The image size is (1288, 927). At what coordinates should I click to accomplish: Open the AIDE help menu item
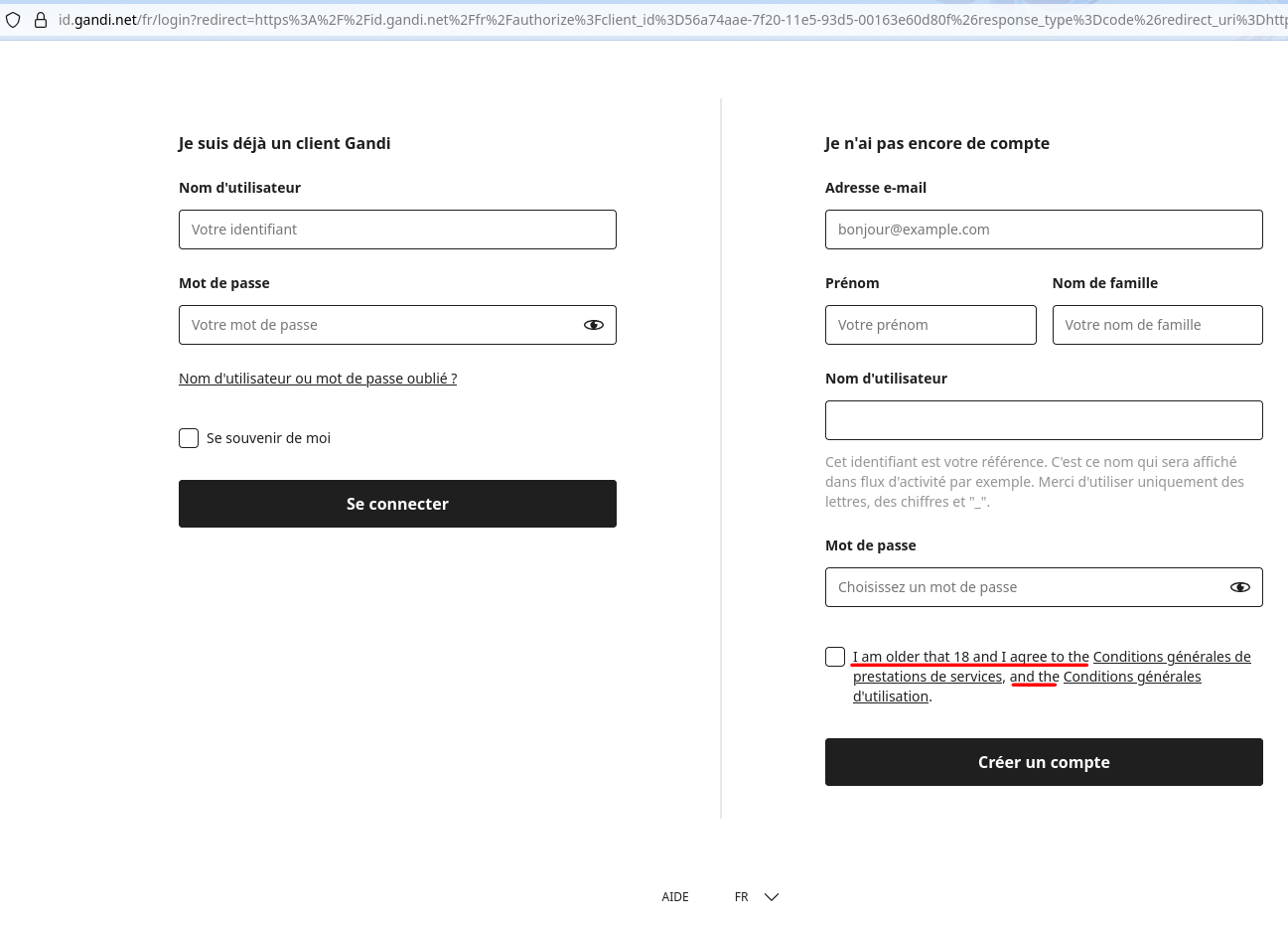click(675, 897)
